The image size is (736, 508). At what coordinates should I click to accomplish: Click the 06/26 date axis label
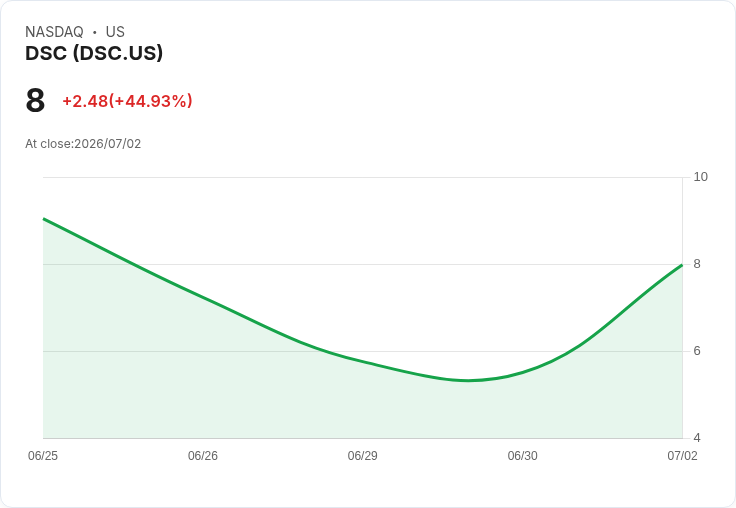point(203,456)
